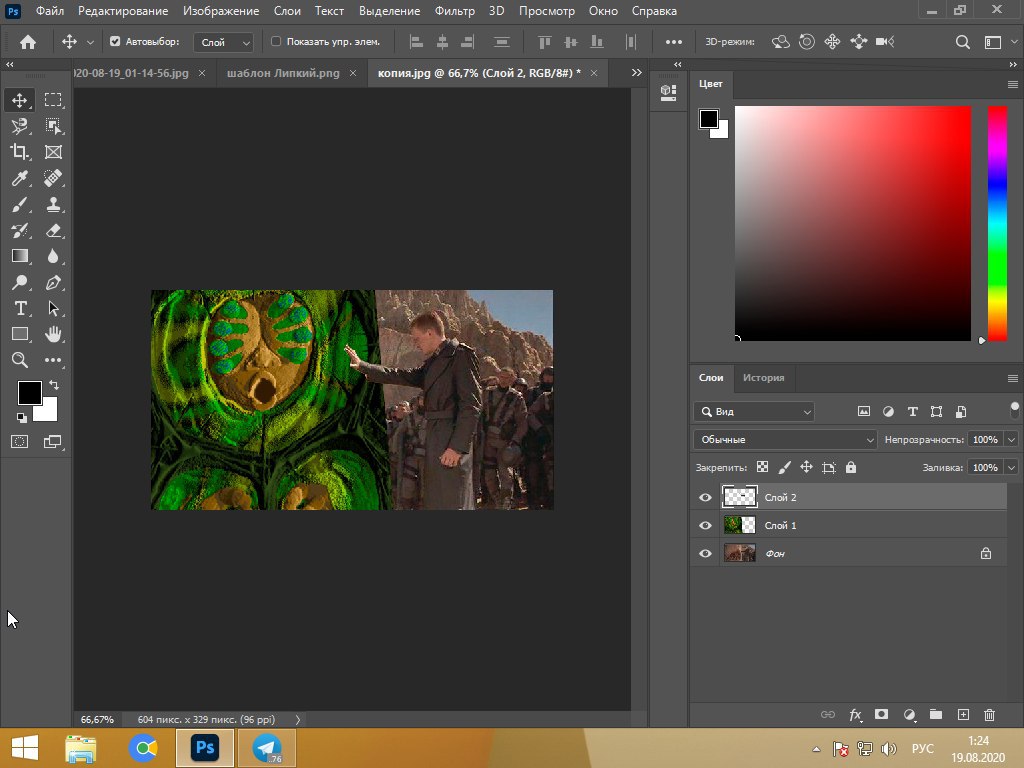Select the Hand tool

pos(53,334)
